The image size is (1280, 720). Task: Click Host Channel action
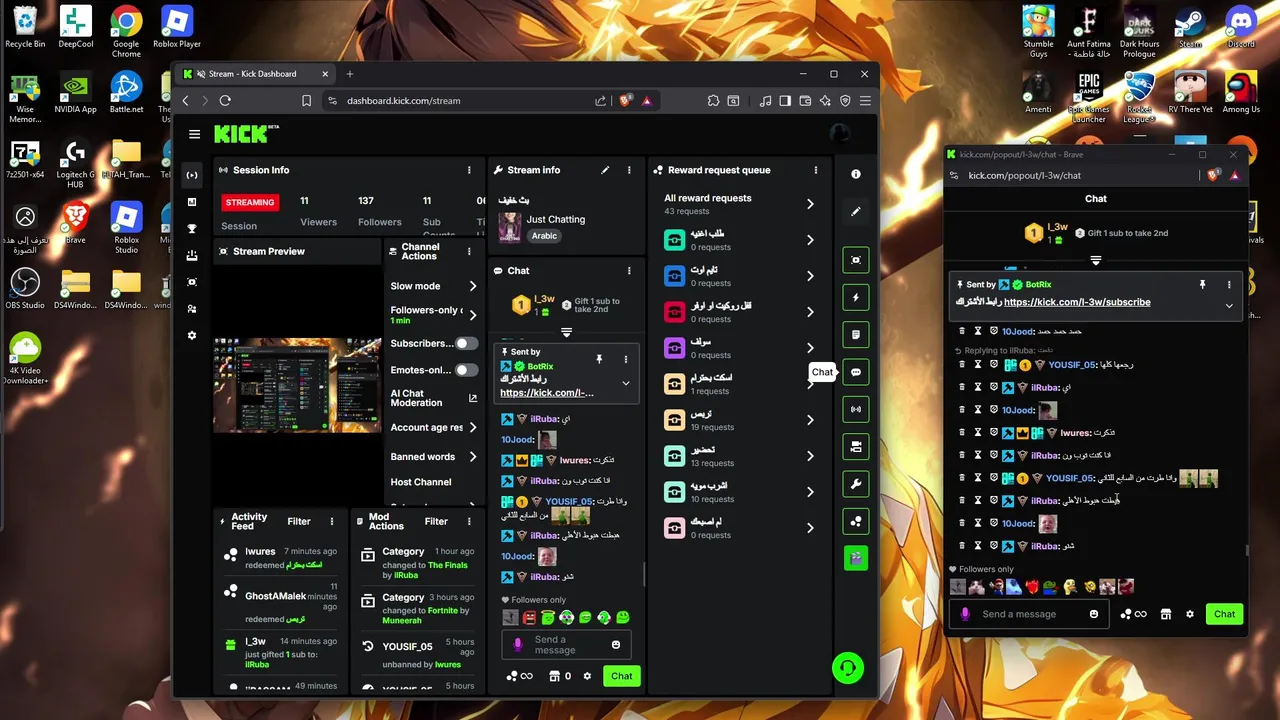click(x=420, y=482)
